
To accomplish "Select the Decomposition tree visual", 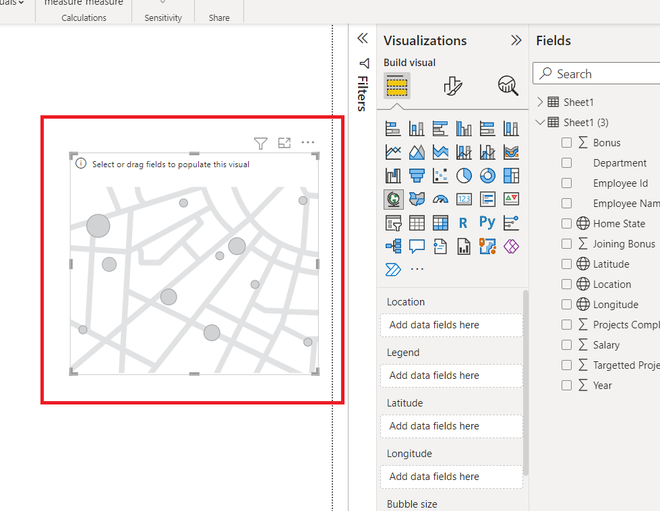I will tap(393, 246).
